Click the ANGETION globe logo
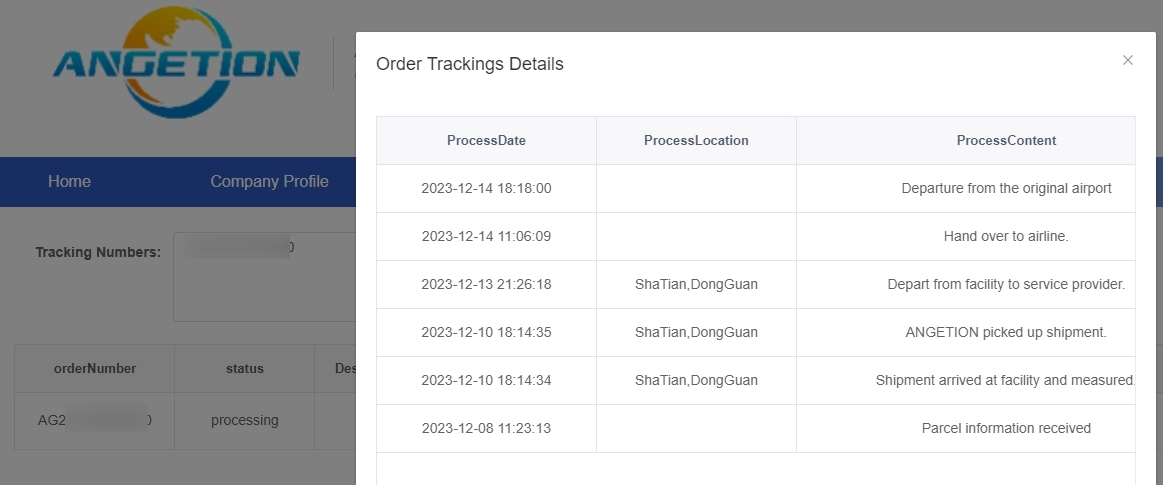The width and height of the screenshot is (1163, 485). [x=177, y=62]
